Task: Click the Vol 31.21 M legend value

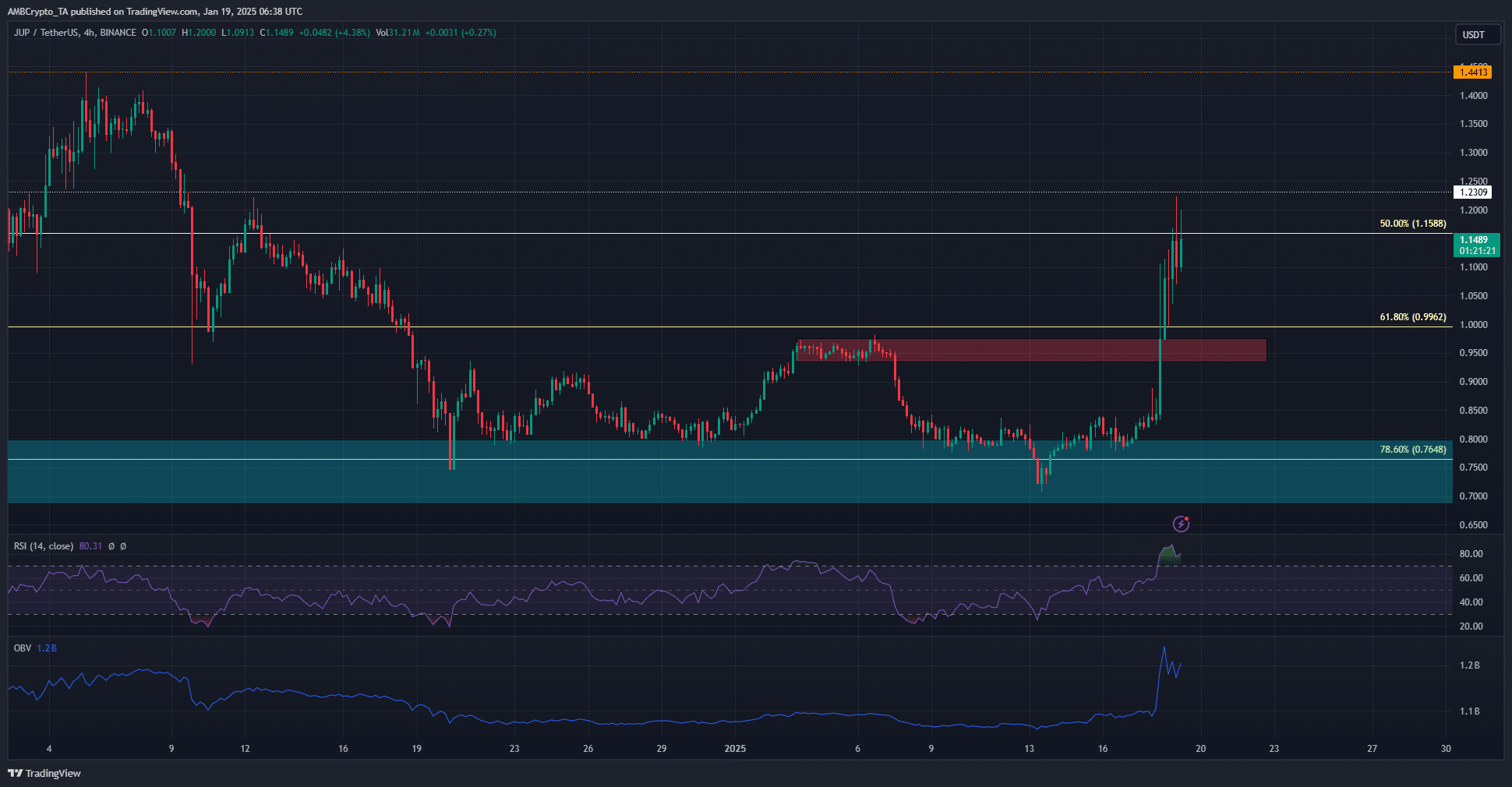Action: (x=397, y=33)
